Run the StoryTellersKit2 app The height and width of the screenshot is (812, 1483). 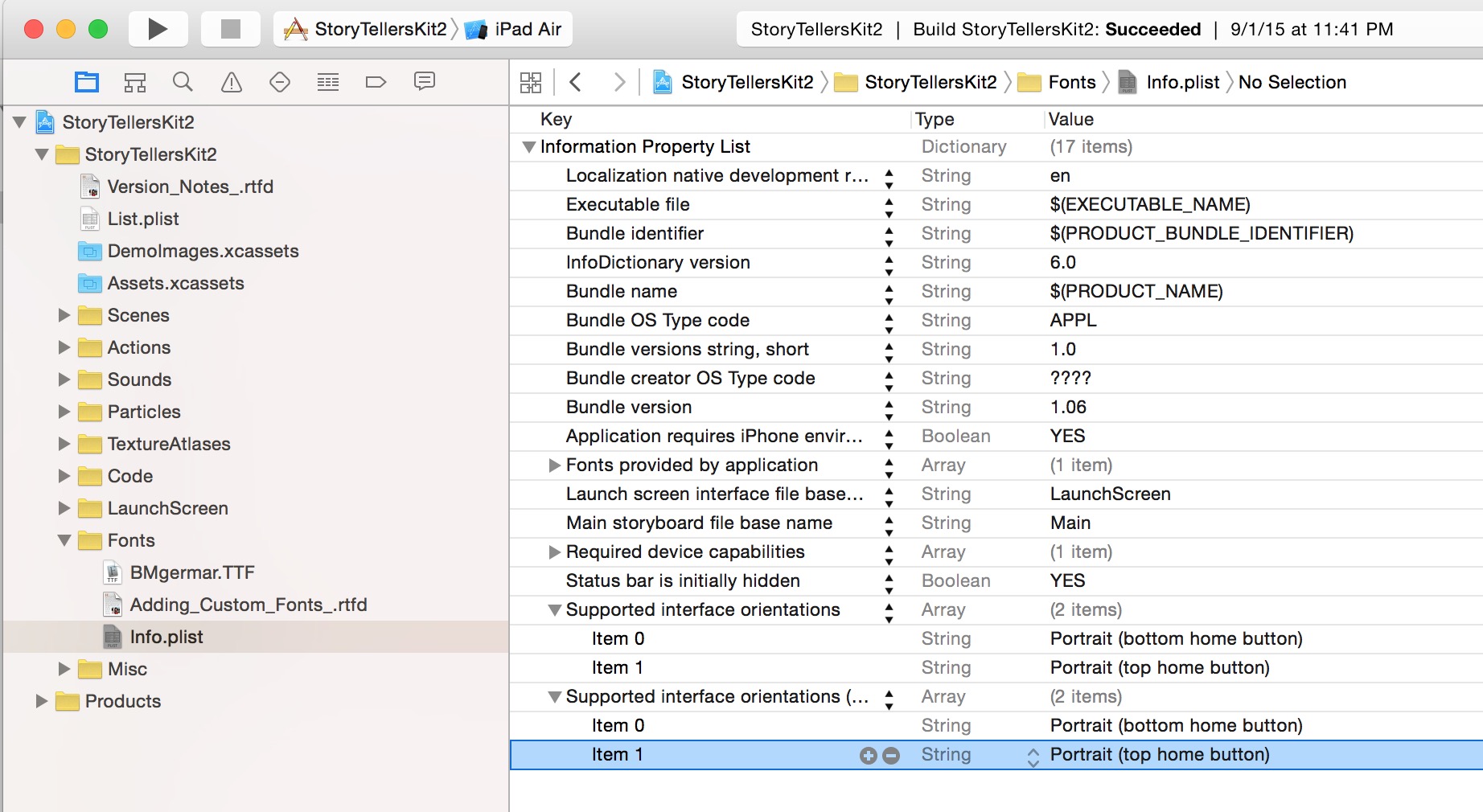(x=158, y=28)
